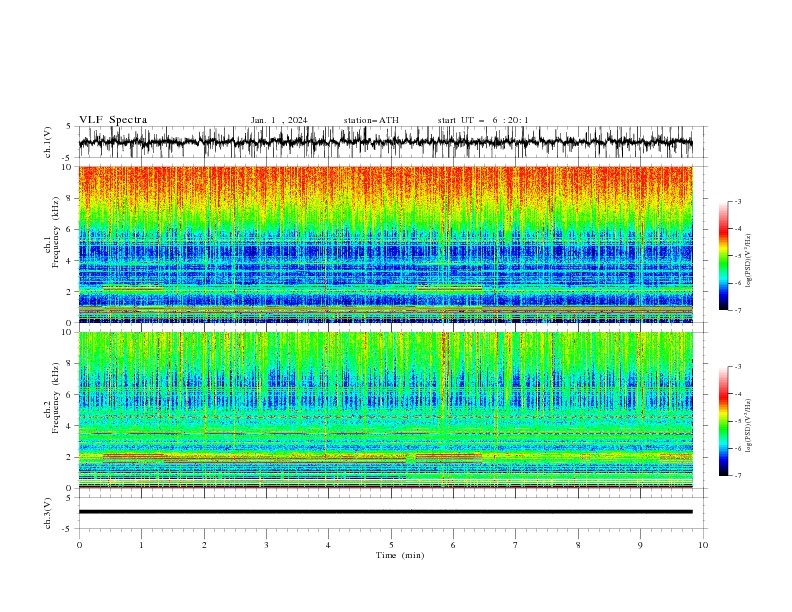The width and height of the screenshot is (792, 612).
Task: Click the "-3" label on ch.2 color bar
Action: (738, 367)
